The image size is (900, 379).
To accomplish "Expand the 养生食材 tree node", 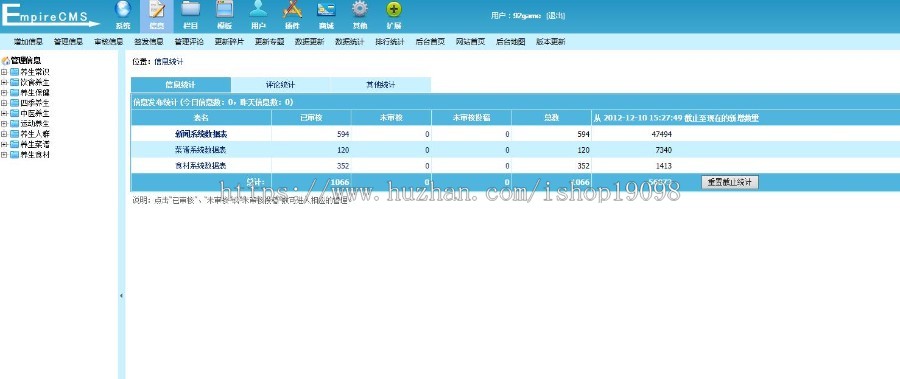I will (x=4, y=154).
